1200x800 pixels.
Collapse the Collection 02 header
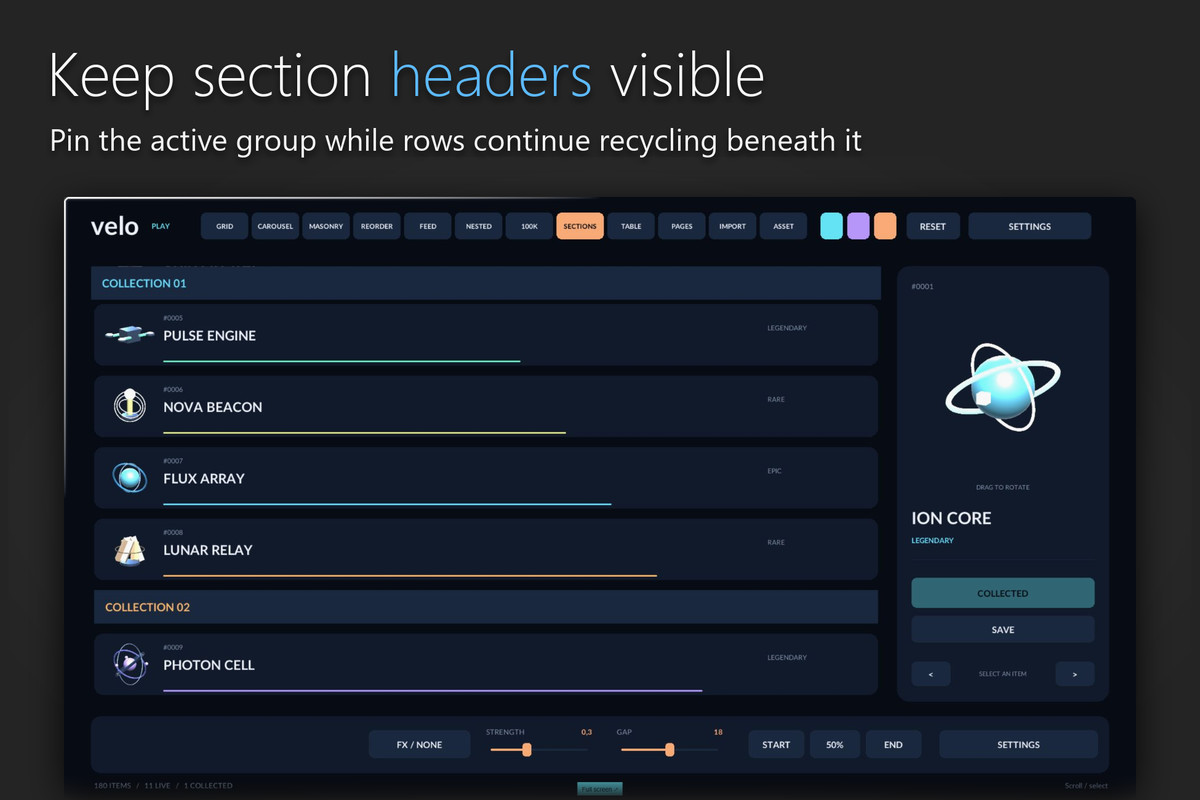point(486,607)
